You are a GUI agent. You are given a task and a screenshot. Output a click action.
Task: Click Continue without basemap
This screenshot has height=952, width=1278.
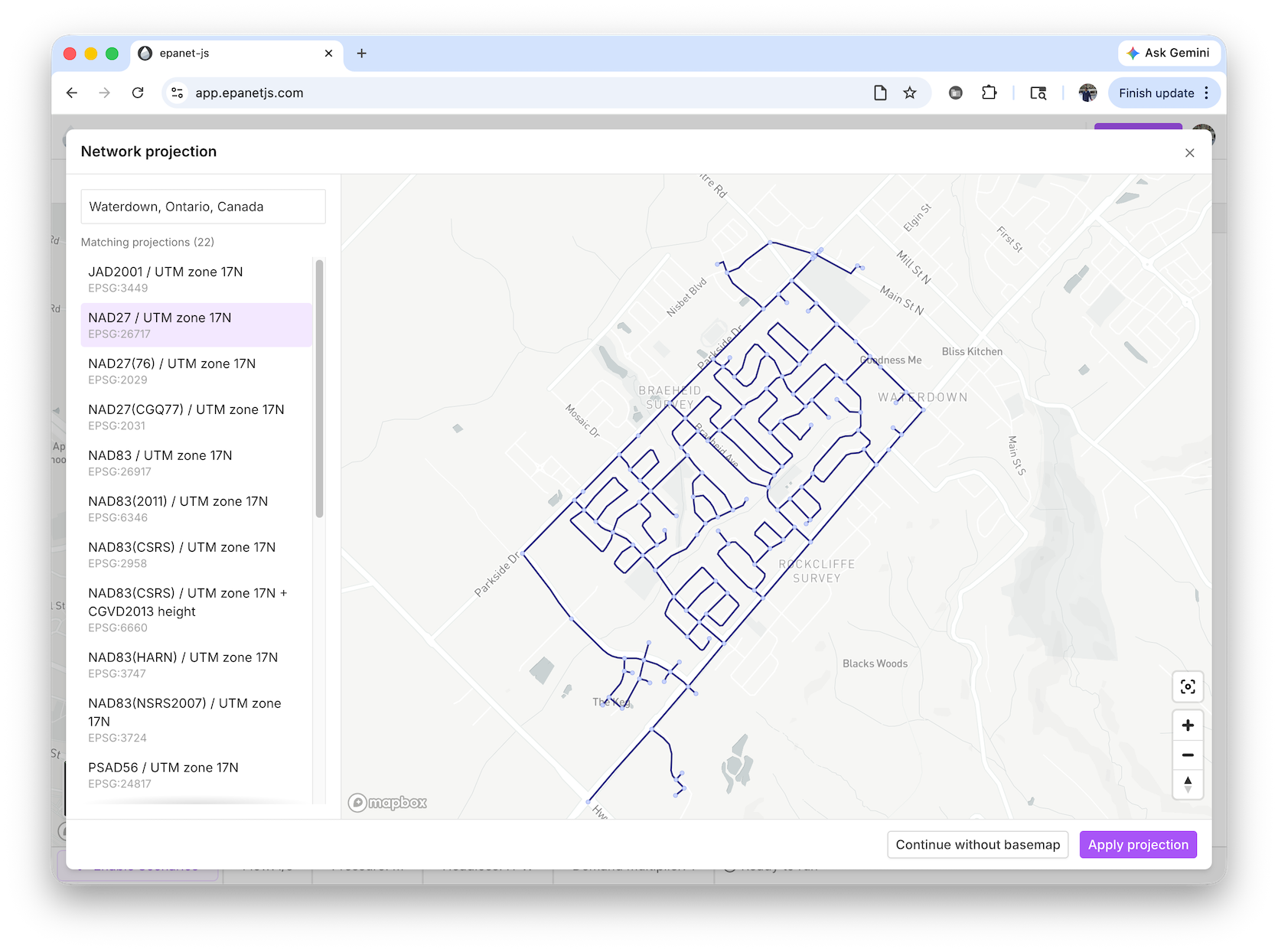click(977, 845)
